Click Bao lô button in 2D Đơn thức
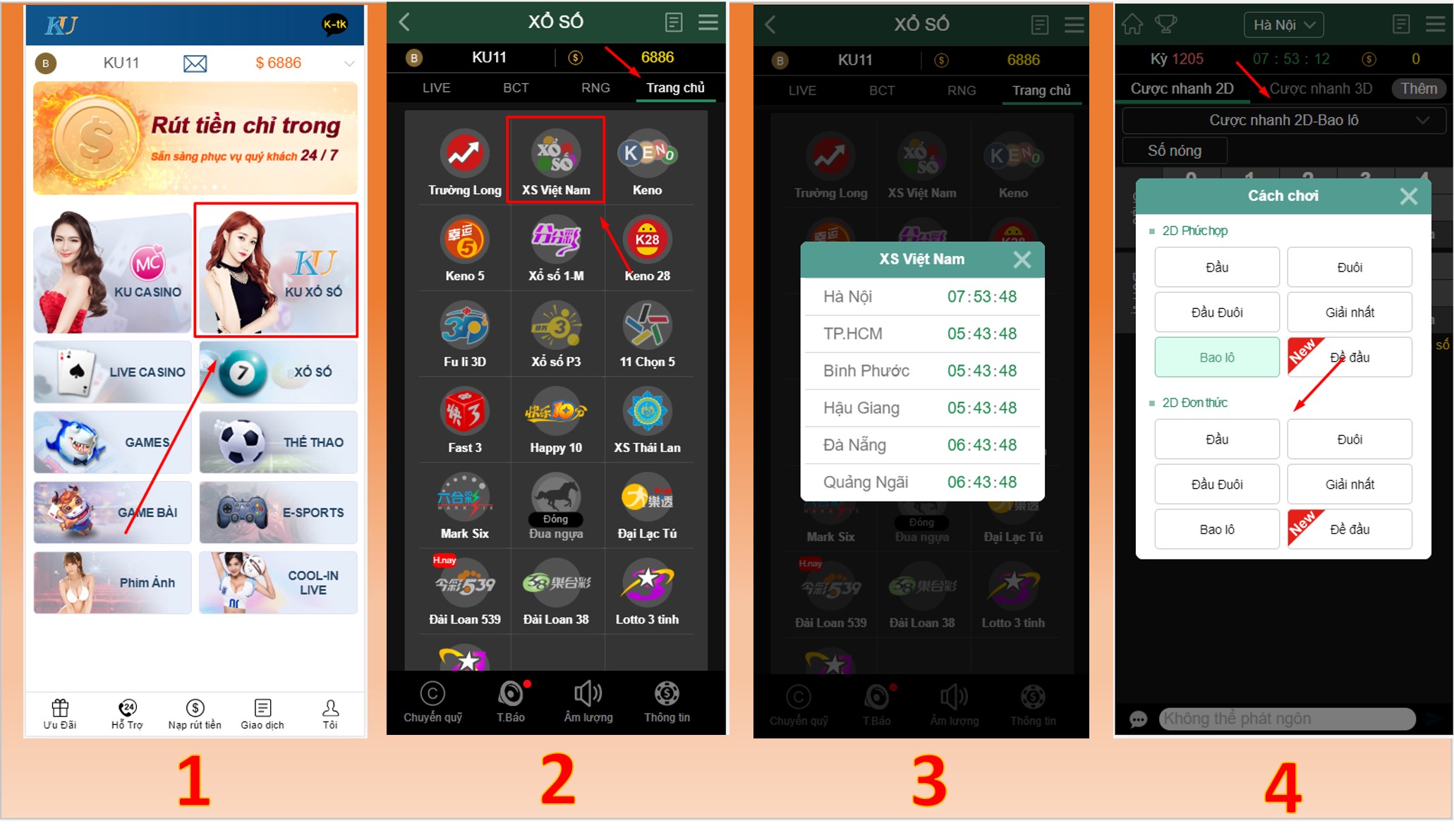The width and height of the screenshot is (1454, 840). tap(1216, 529)
